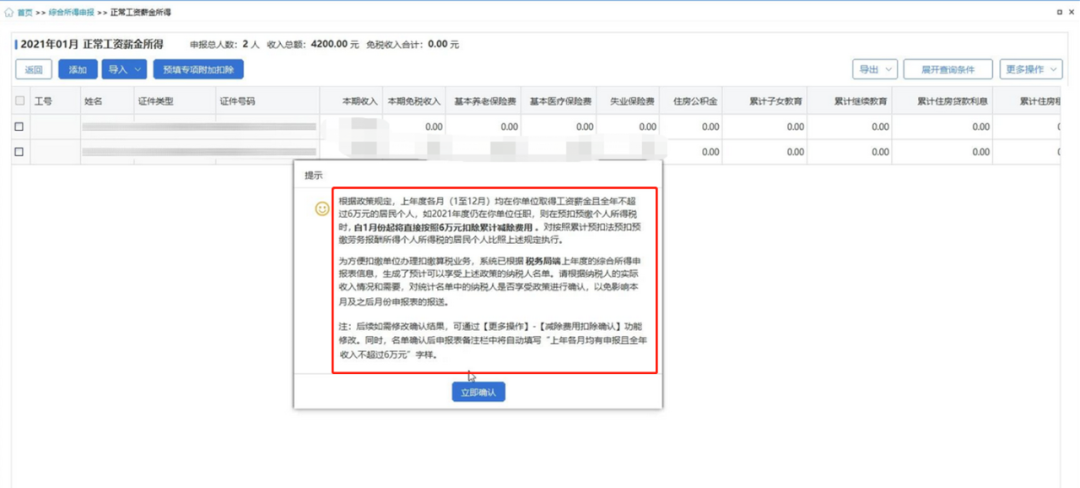This screenshot has width=1080, height=488.
Task: Click the 添加 button
Action: [x=78, y=70]
